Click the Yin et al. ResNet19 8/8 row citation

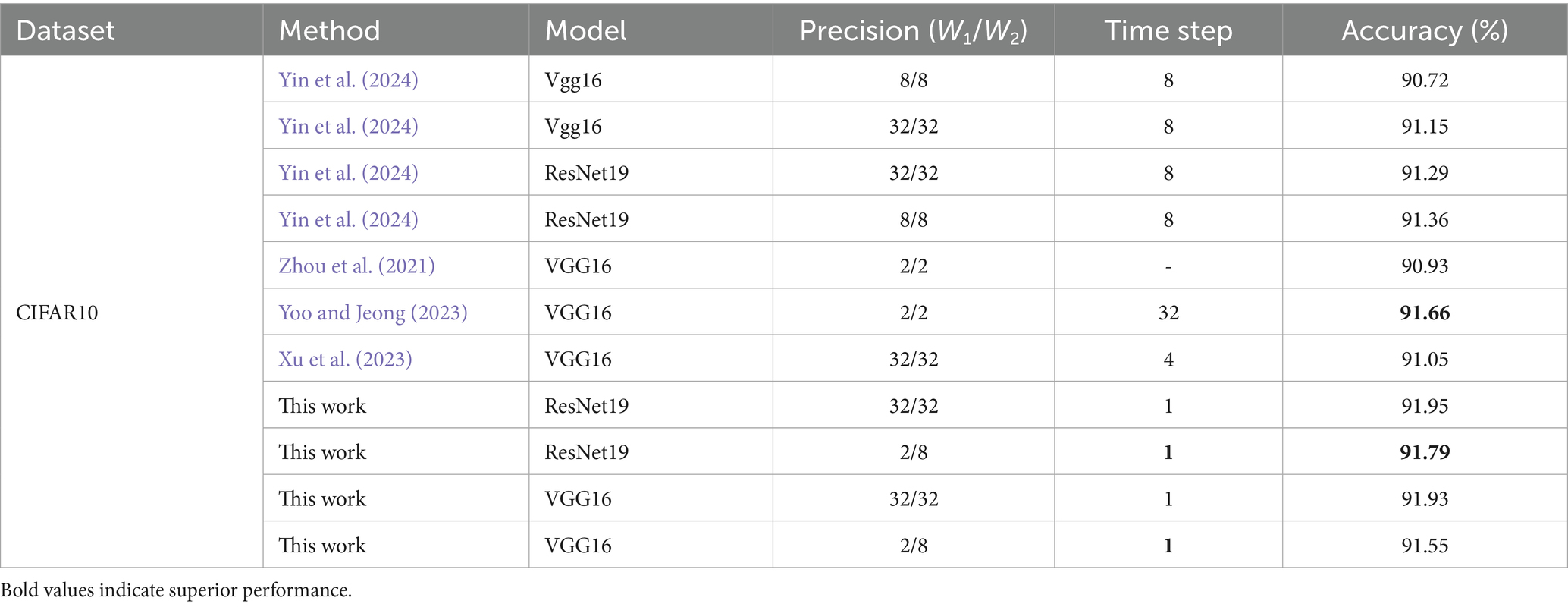348,219
